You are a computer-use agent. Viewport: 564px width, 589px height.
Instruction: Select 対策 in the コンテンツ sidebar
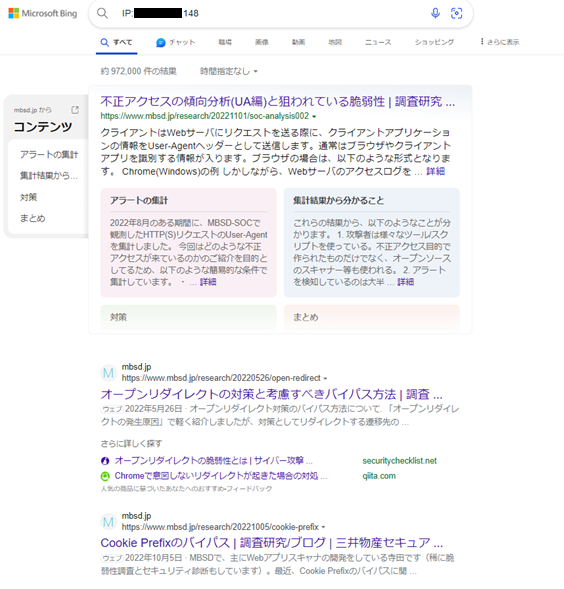click(29, 197)
